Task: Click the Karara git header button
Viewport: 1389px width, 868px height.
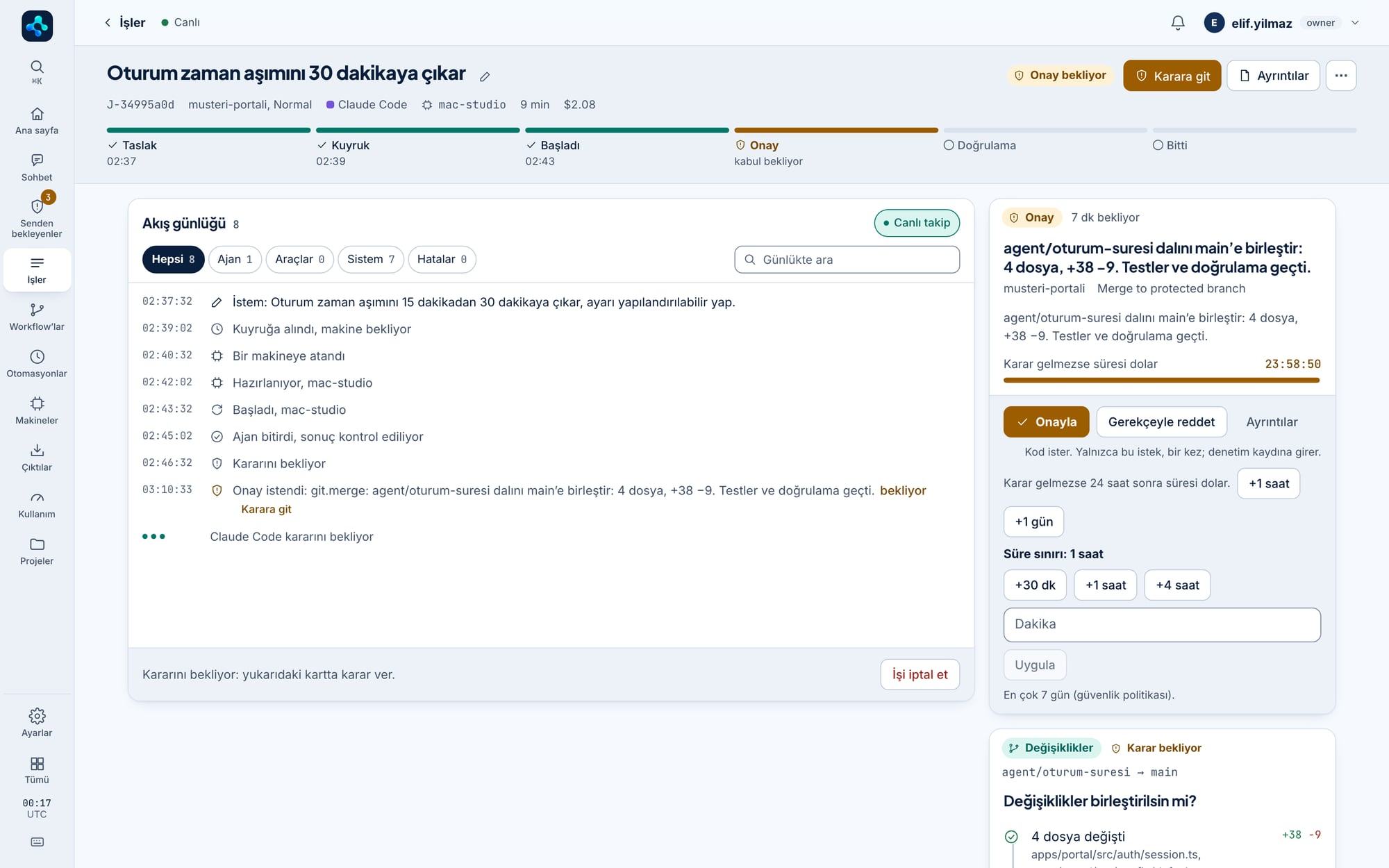Action: 1172,76
